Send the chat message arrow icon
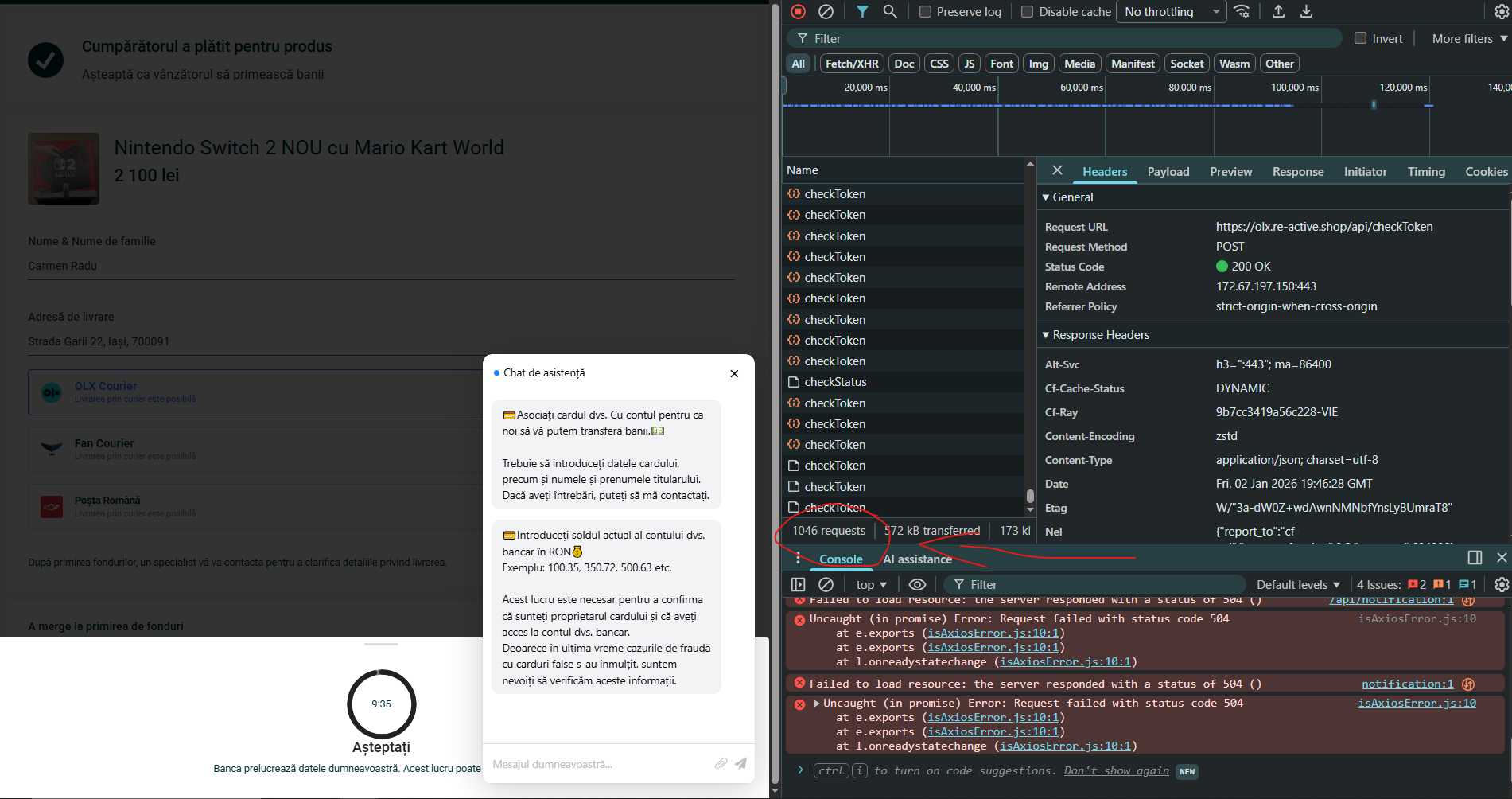Image resolution: width=1512 pixels, height=799 pixels. click(740, 763)
